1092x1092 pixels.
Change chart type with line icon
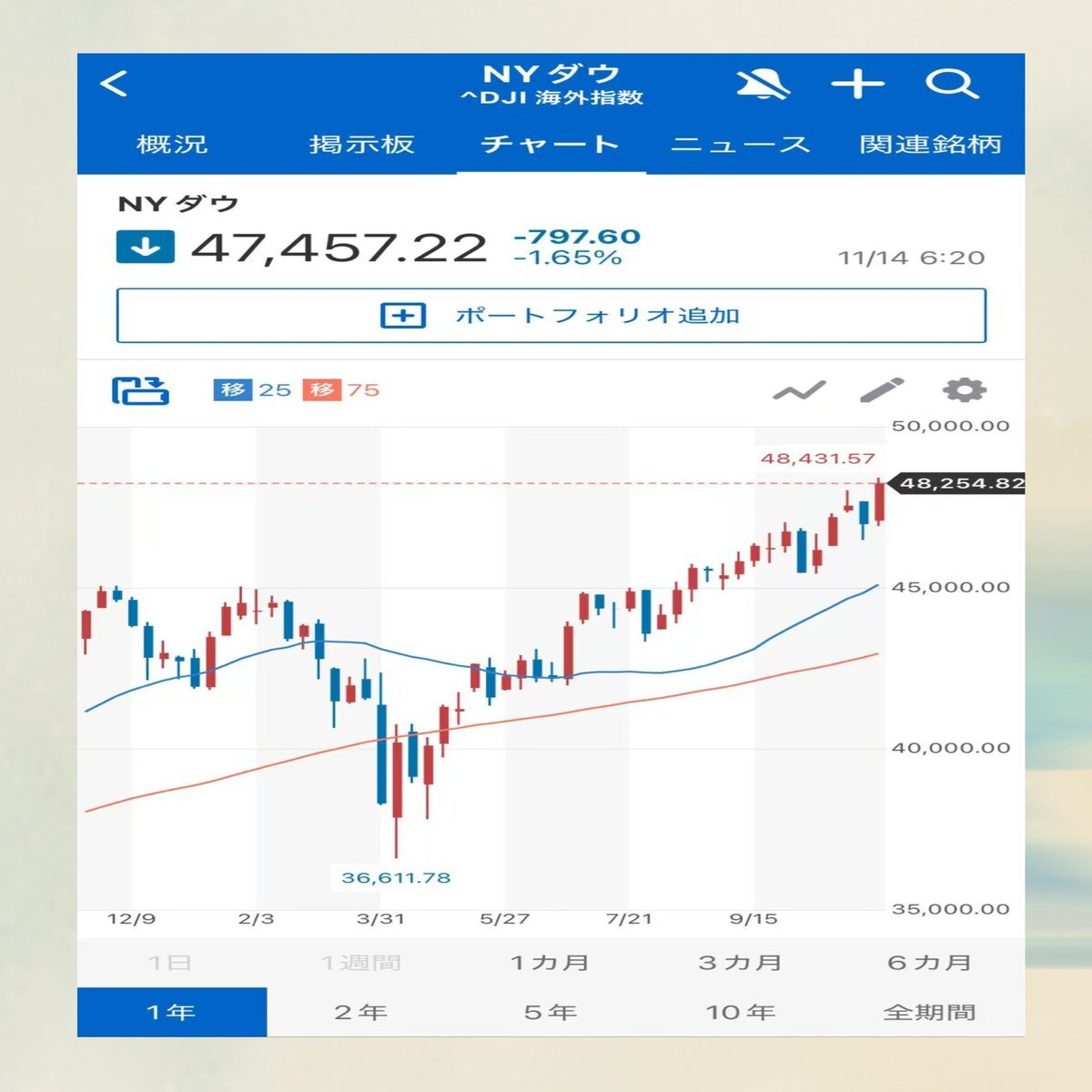799,391
